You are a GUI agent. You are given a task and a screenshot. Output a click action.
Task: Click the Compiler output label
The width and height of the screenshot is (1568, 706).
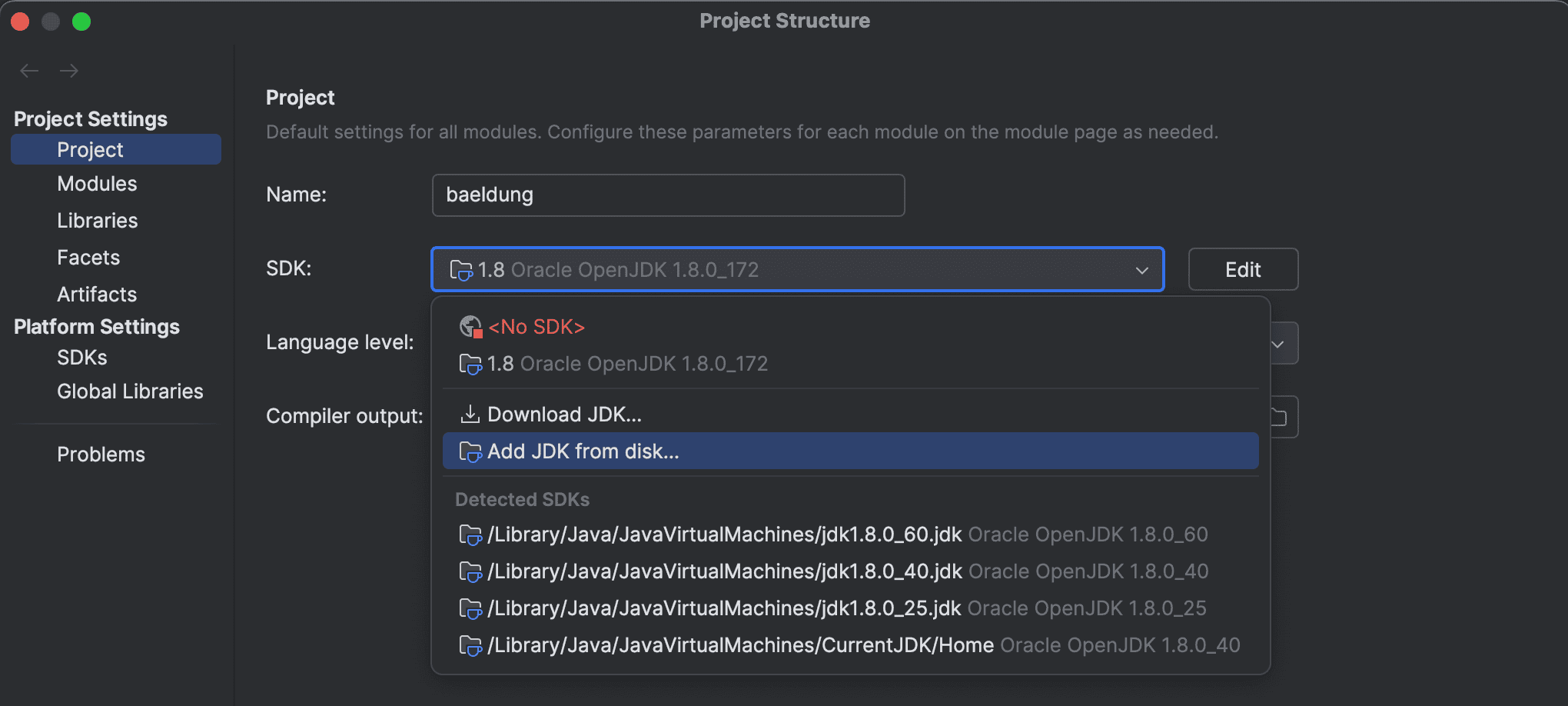click(x=344, y=416)
